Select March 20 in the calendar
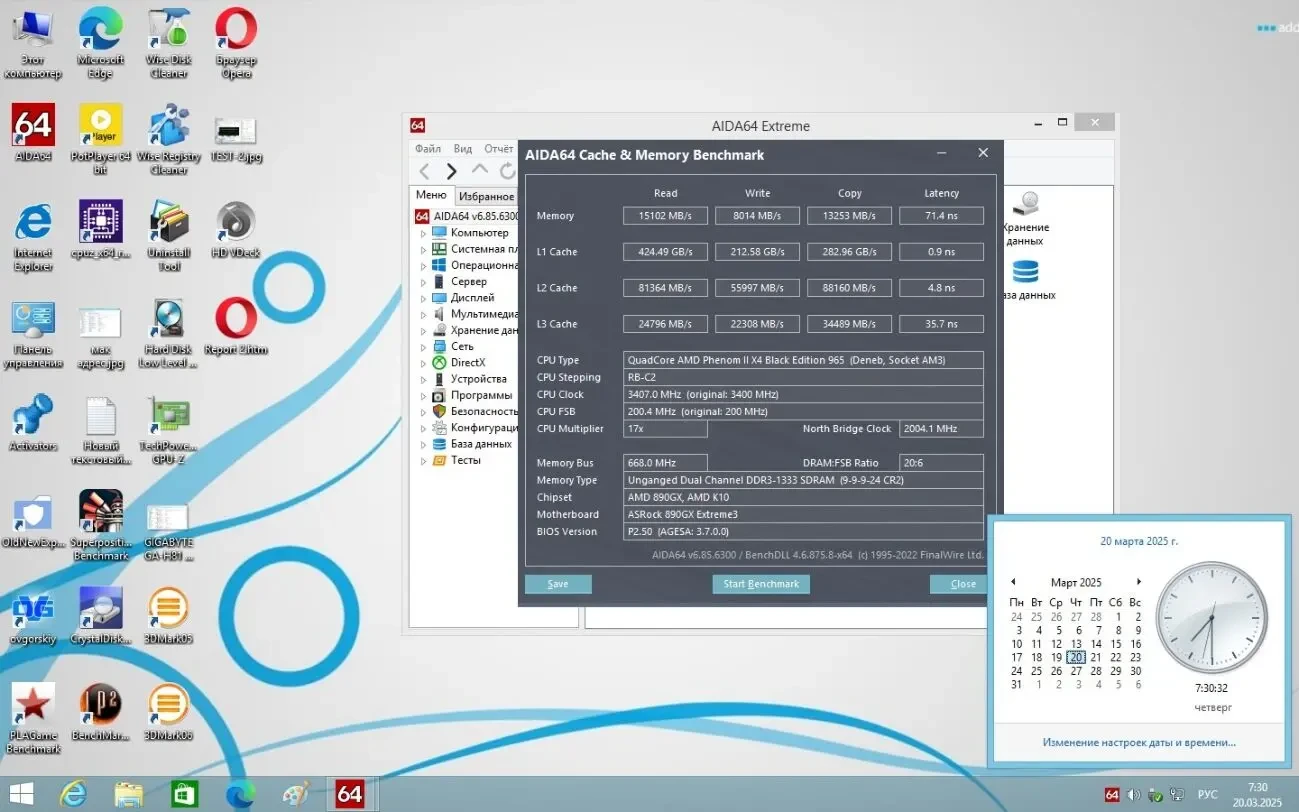Screen dimensions: 1299x812 pos(1075,657)
